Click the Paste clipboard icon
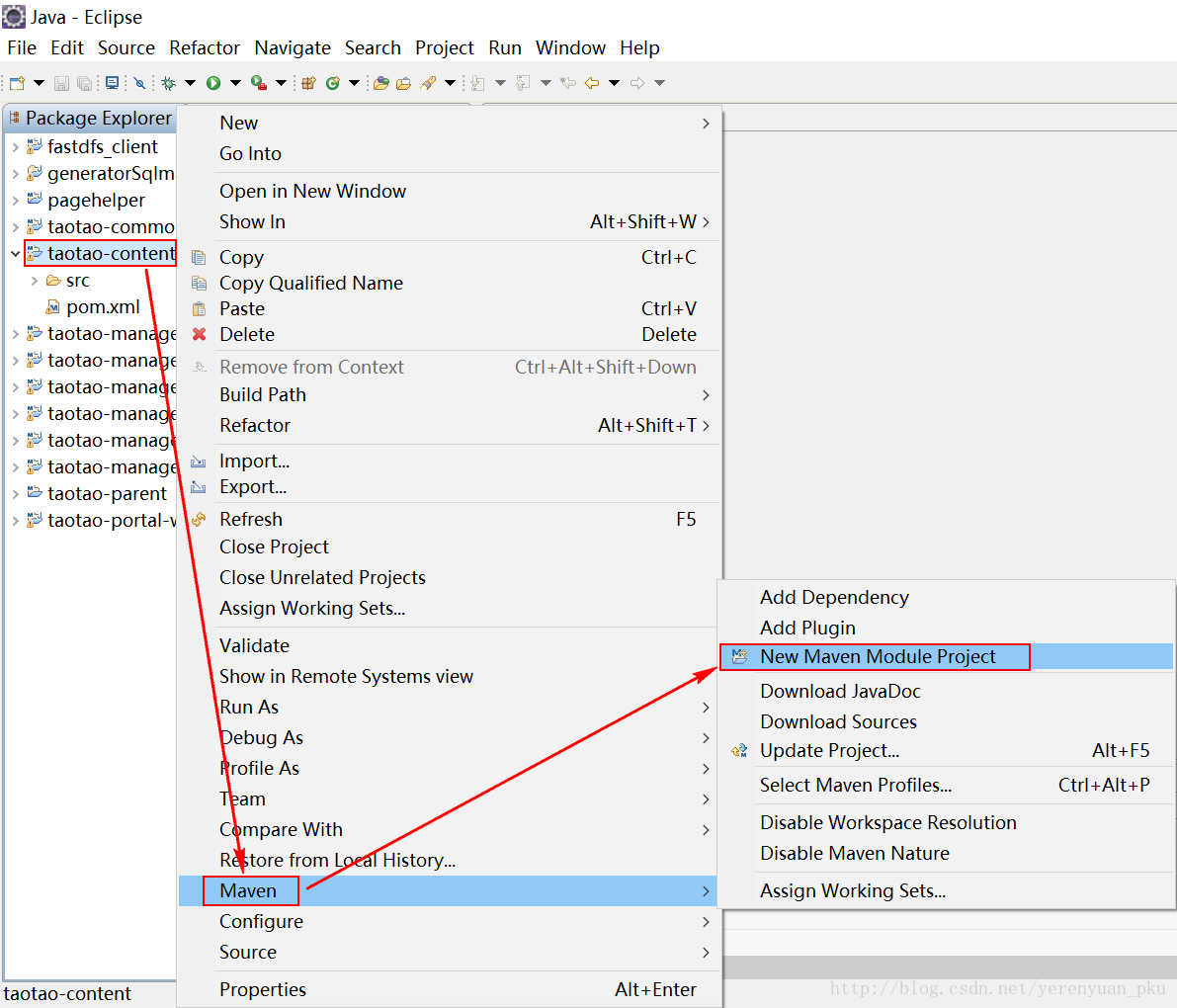 tap(199, 308)
